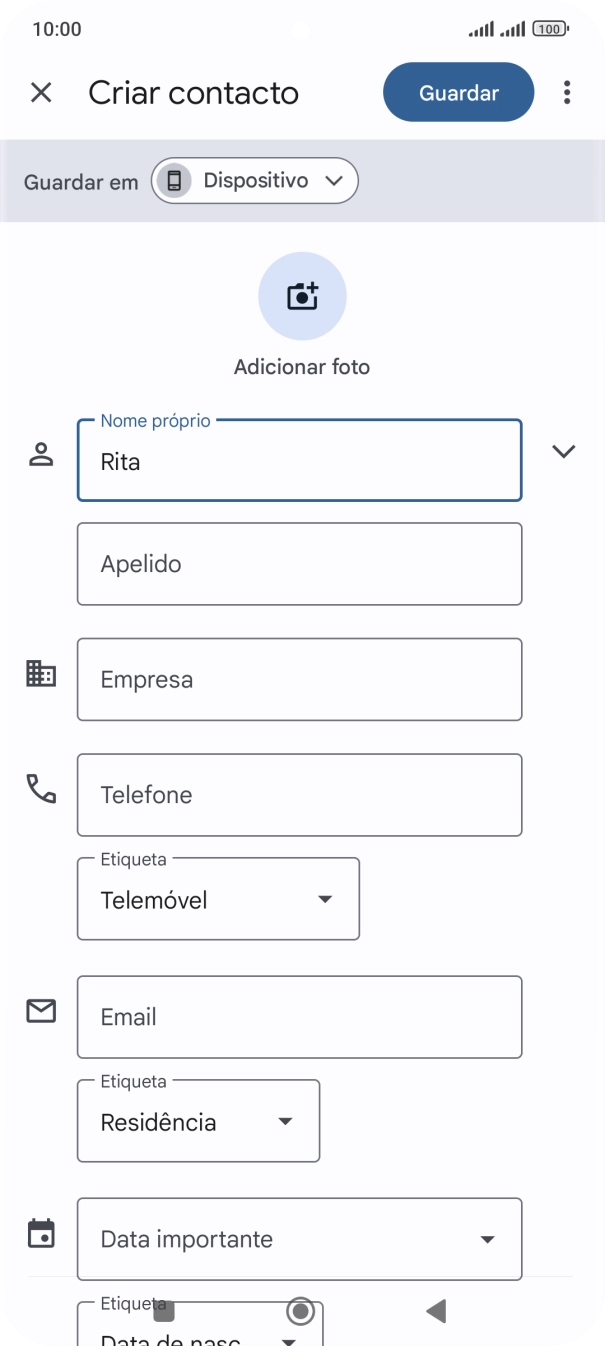The width and height of the screenshot is (605, 1346).
Task: Click the person icon beside the name field
Action: click(x=41, y=450)
